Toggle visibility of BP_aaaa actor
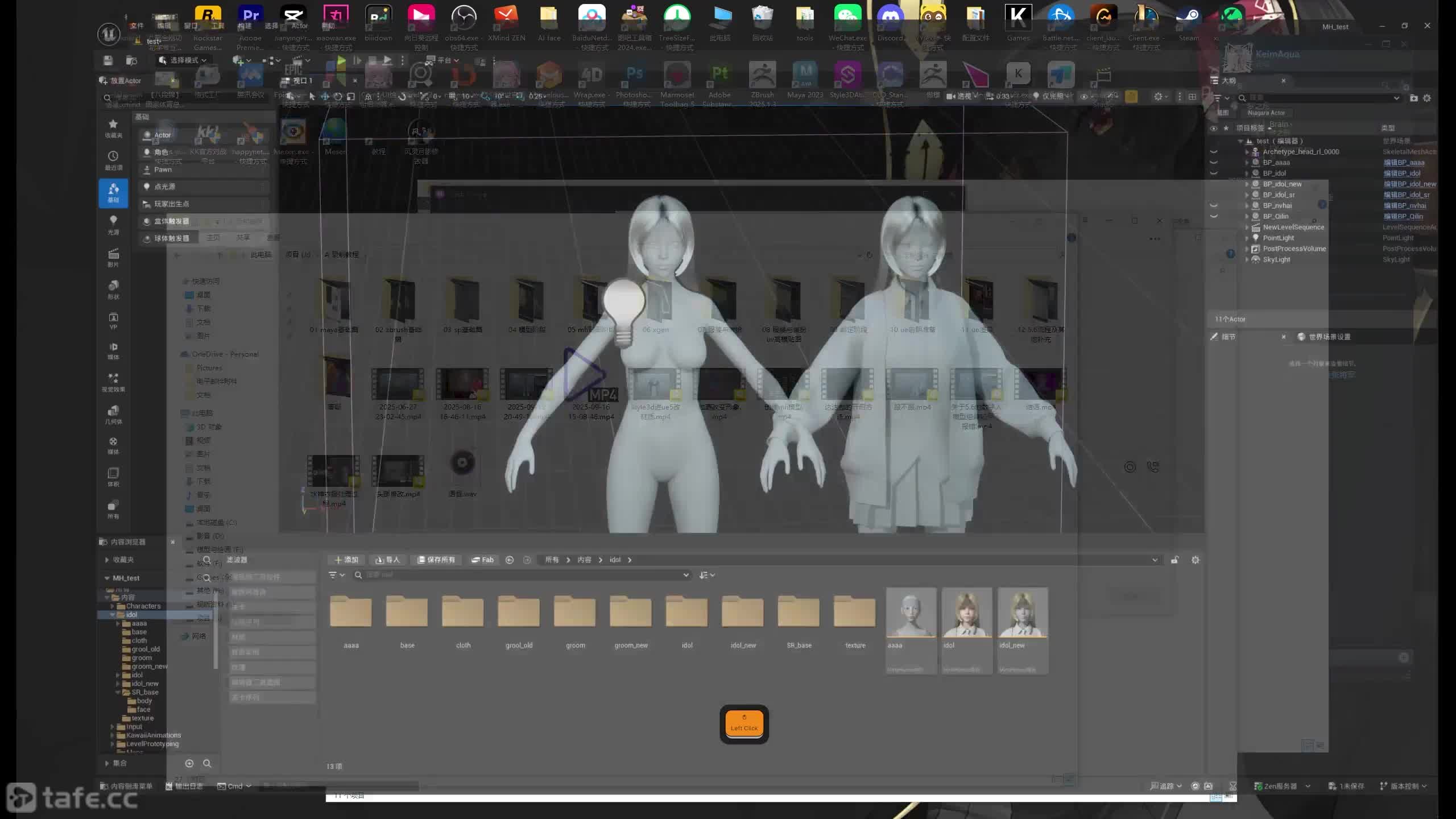This screenshot has height=819, width=1456. 1214,163
